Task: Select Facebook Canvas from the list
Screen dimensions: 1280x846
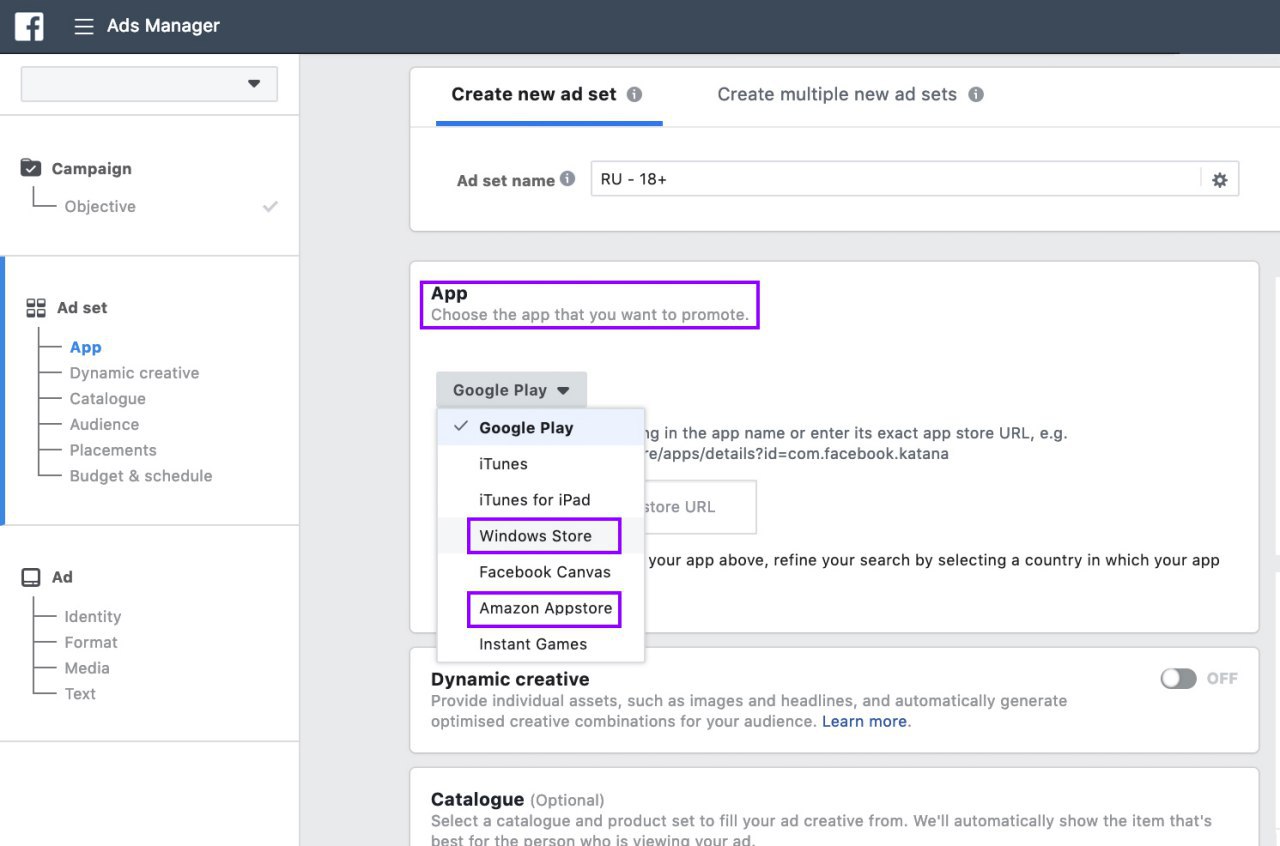Action: (x=541, y=571)
